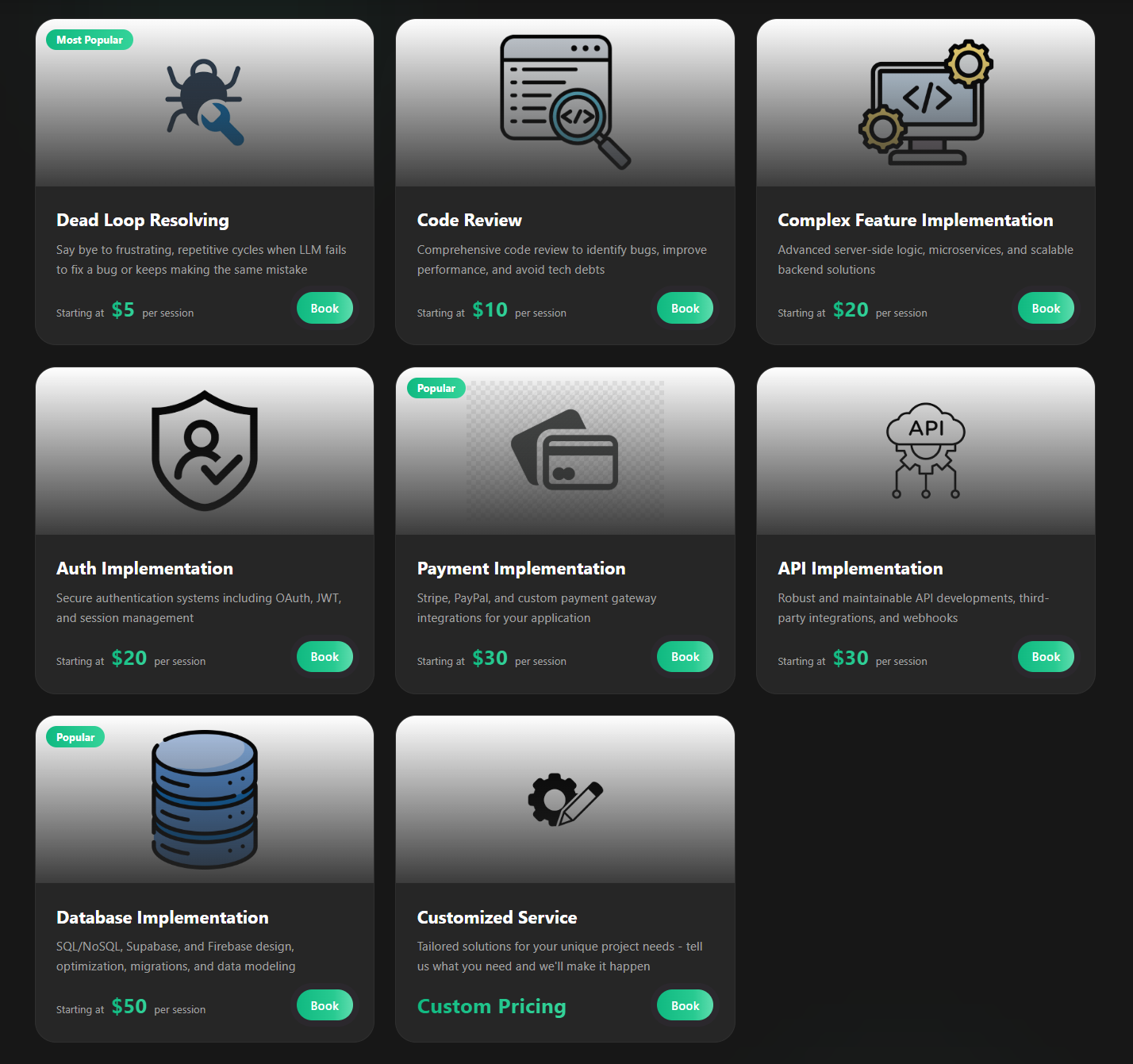Image resolution: width=1133 pixels, height=1064 pixels.
Task: Click the Complex Feature Implementation title
Action: [x=916, y=221]
